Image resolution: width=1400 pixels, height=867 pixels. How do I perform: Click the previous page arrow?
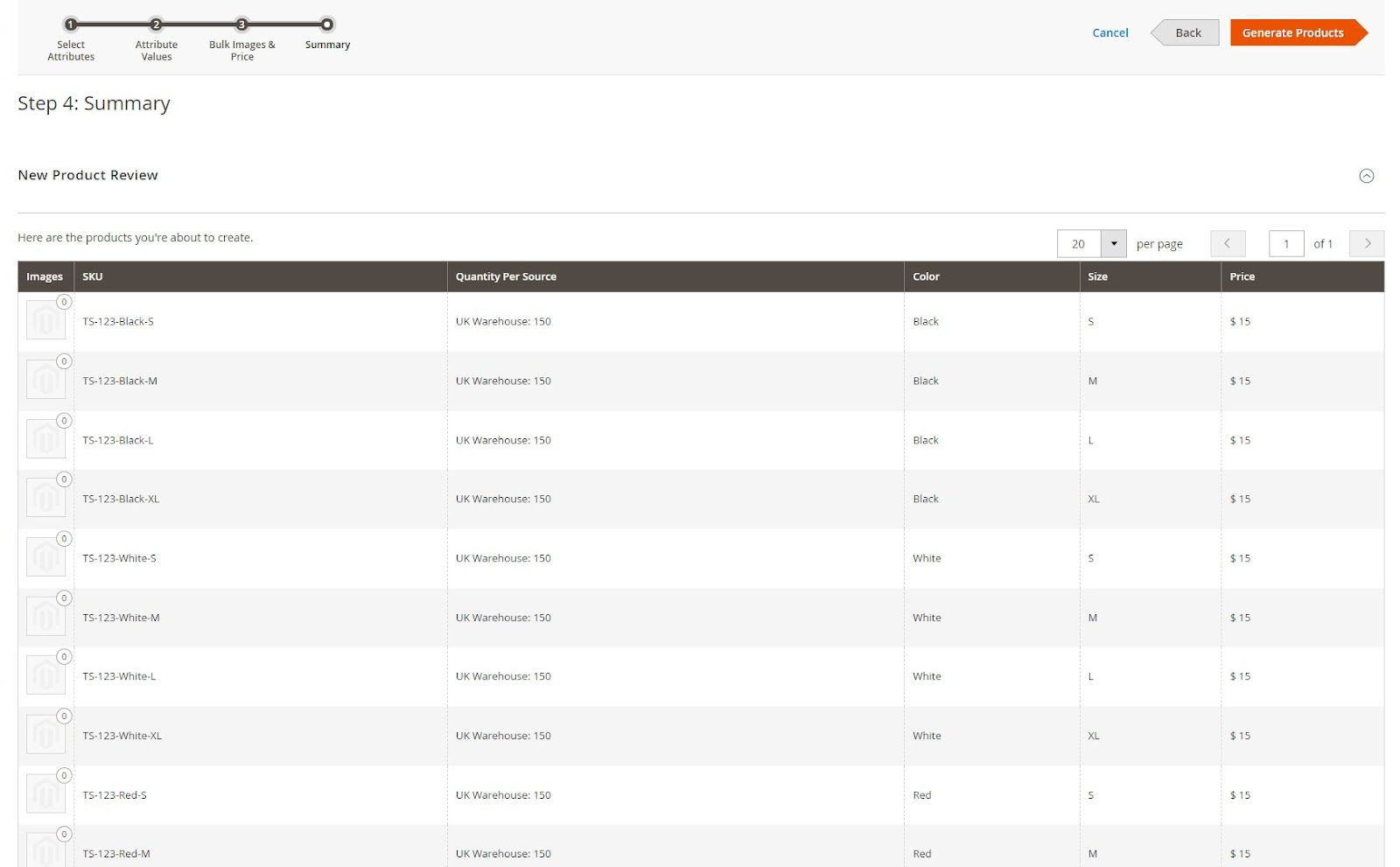(1228, 243)
